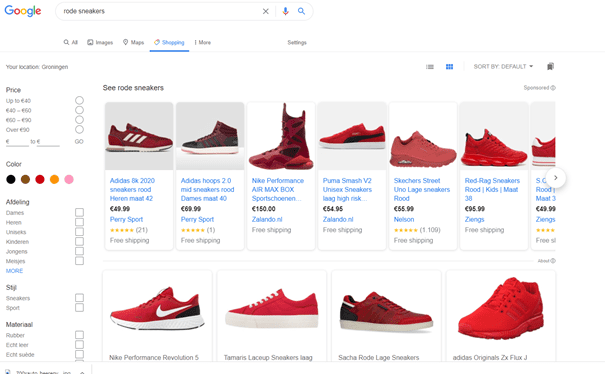
Task: Check the Dames checkbox
Action: pos(79,213)
